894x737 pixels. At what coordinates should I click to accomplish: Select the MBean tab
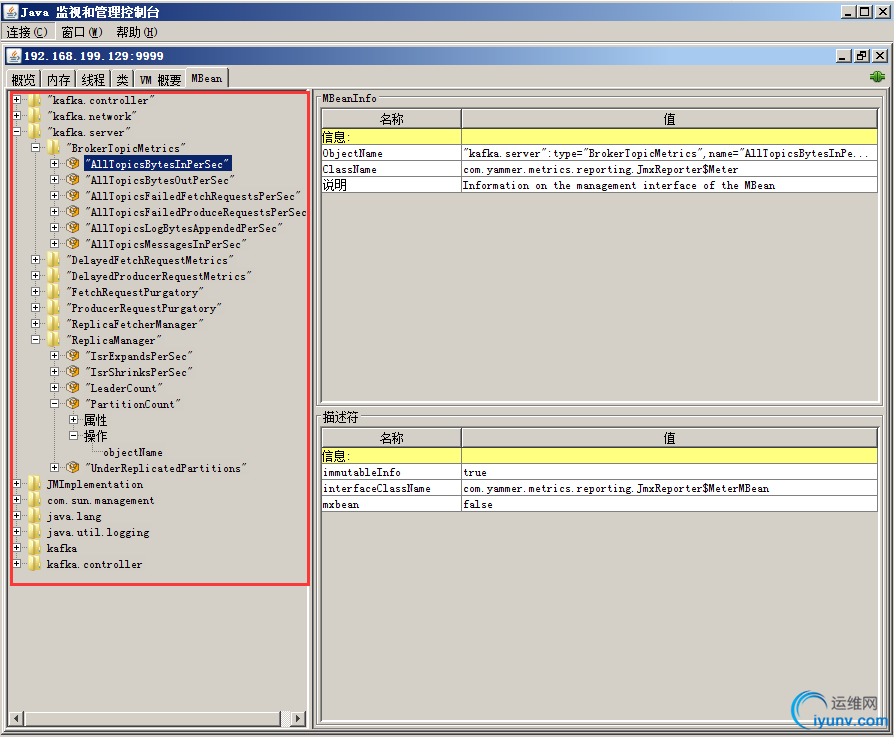point(207,78)
